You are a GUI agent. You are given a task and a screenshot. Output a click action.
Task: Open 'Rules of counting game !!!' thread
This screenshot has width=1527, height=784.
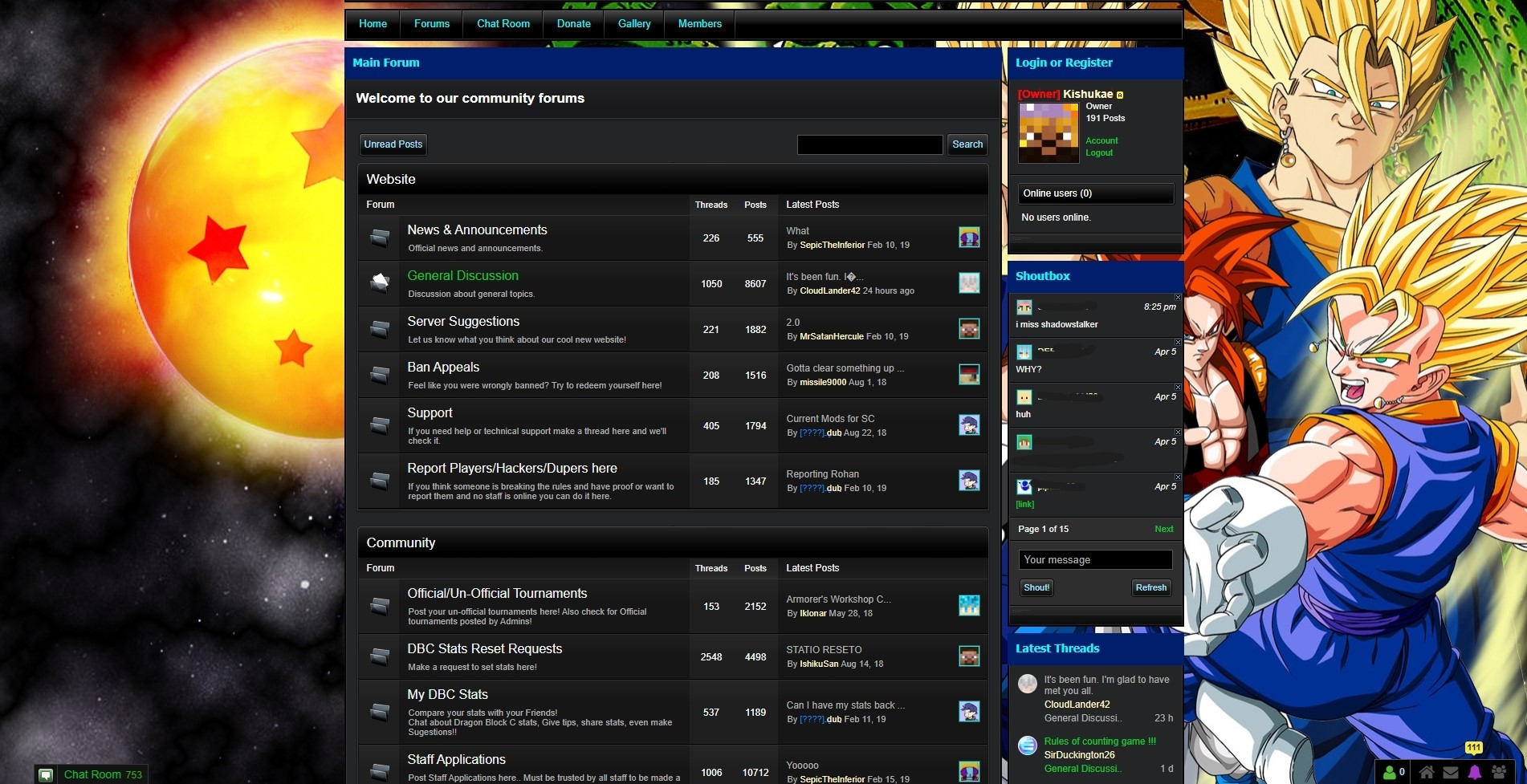(1100, 741)
